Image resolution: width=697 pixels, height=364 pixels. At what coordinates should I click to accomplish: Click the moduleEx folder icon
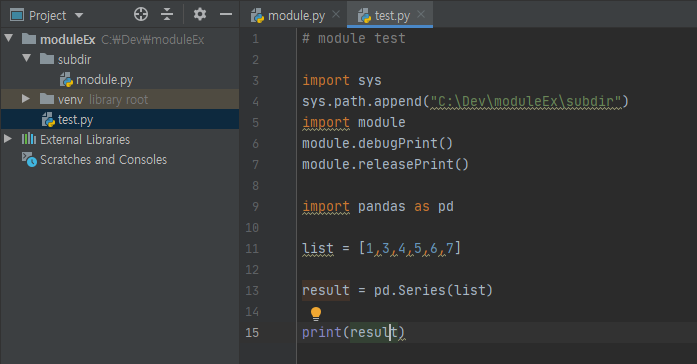click(29, 39)
